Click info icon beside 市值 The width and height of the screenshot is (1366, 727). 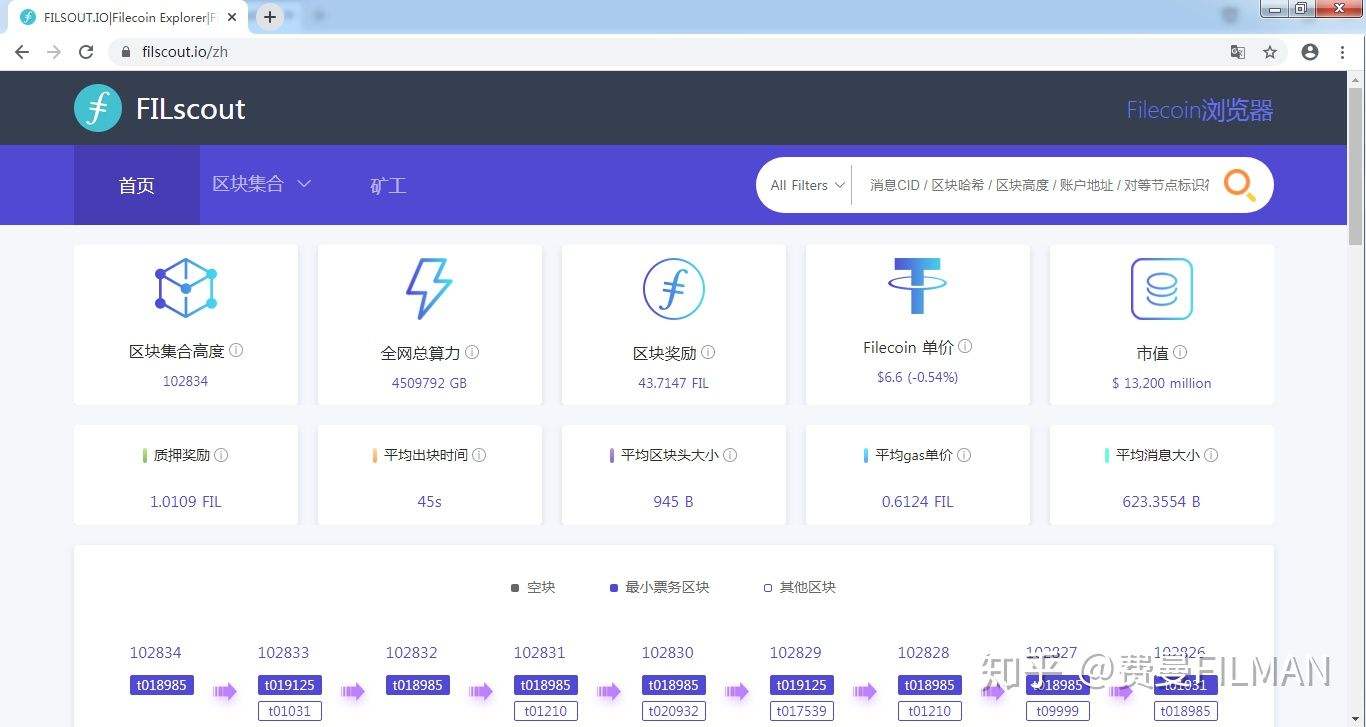(1180, 352)
